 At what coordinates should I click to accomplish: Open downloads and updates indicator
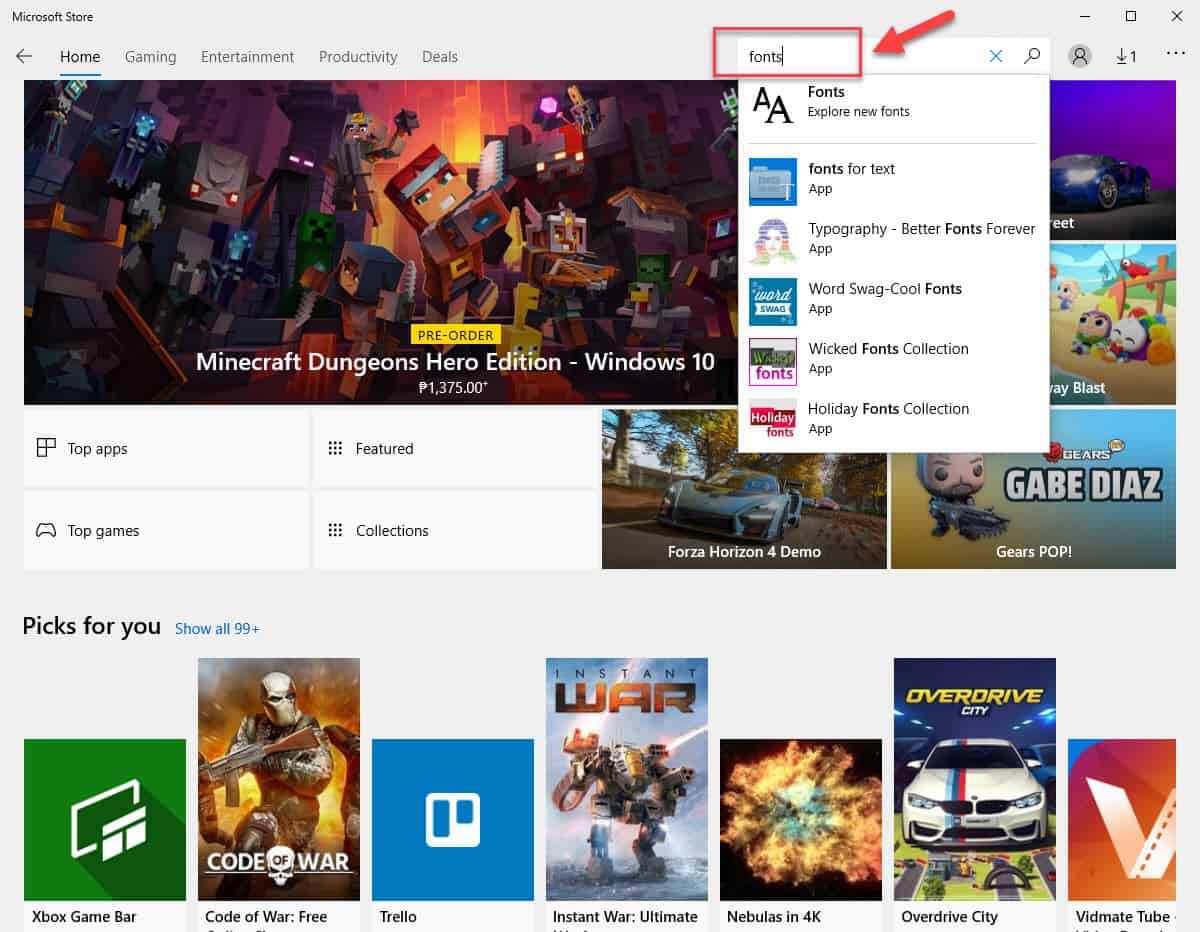pos(1126,56)
